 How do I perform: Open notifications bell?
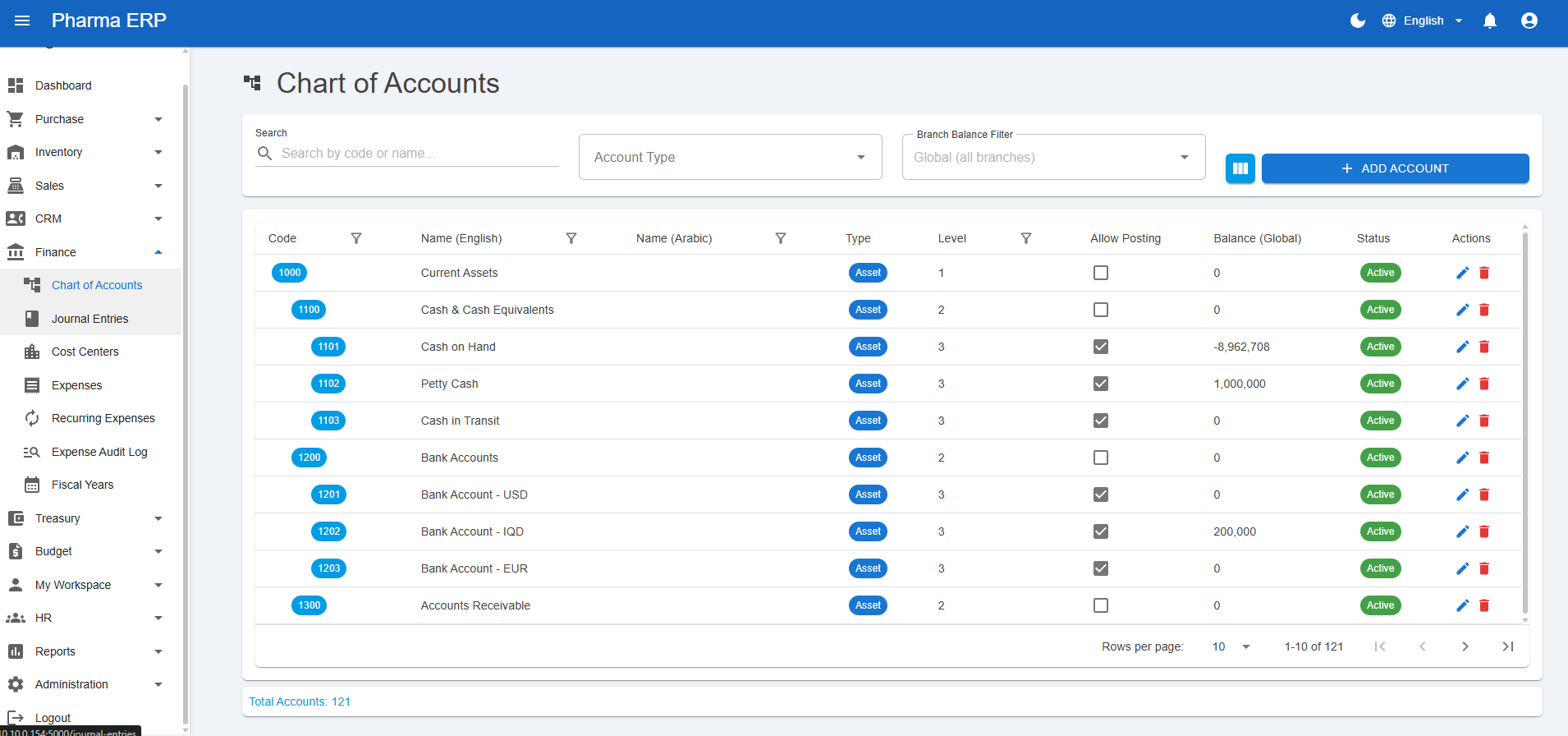click(x=1490, y=21)
